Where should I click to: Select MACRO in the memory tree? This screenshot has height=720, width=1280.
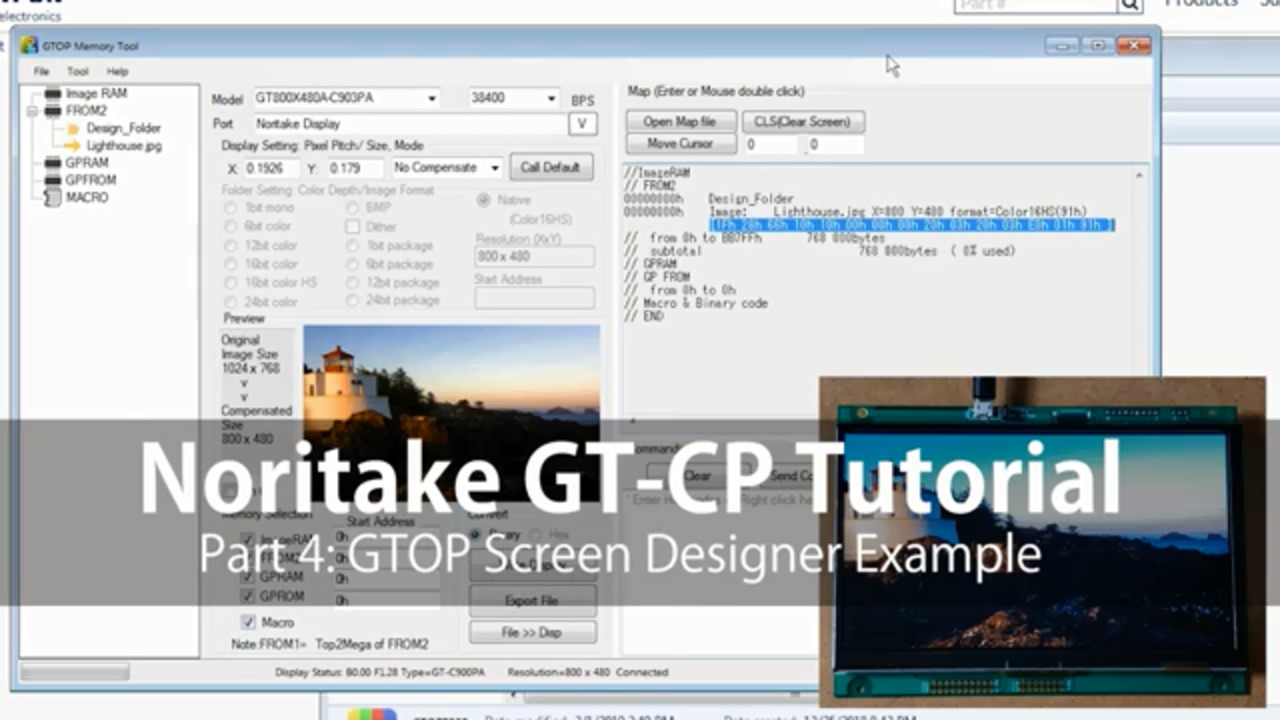(87, 198)
